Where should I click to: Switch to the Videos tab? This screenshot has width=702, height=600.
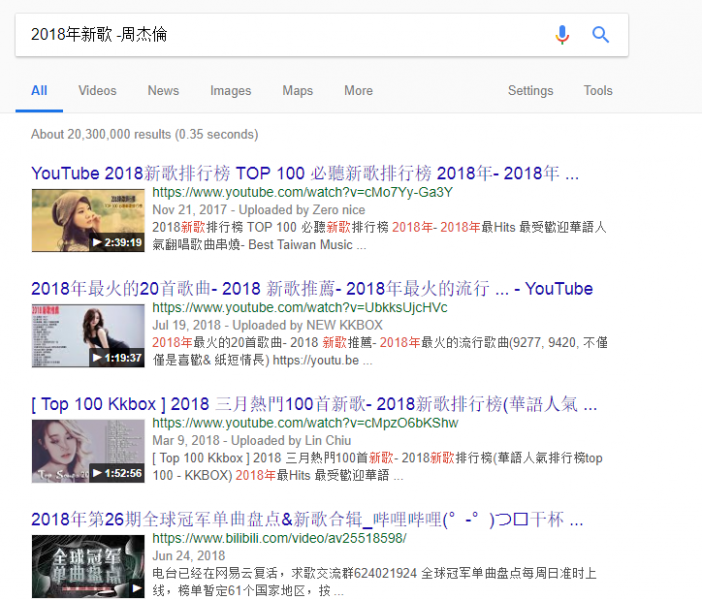tap(97, 91)
